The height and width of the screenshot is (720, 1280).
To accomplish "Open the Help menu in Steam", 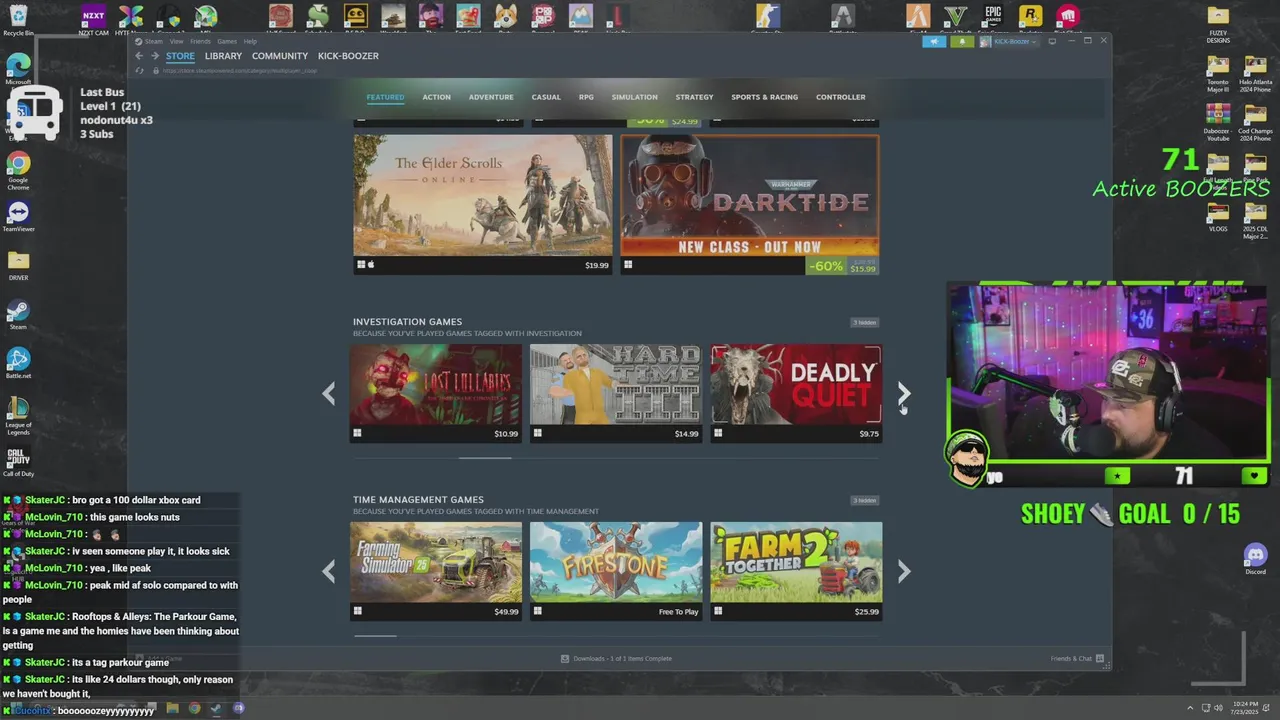I will (251, 41).
